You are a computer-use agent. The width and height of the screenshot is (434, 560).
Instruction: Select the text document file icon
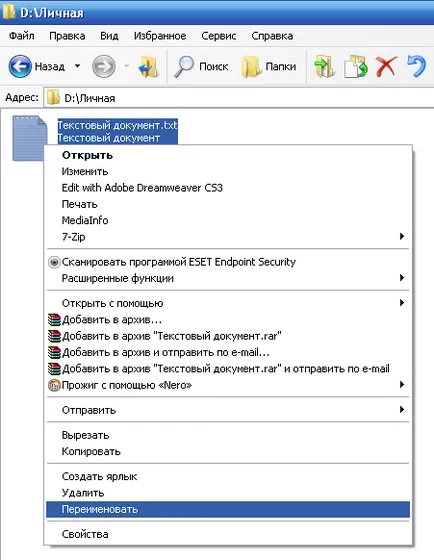[x=30, y=138]
